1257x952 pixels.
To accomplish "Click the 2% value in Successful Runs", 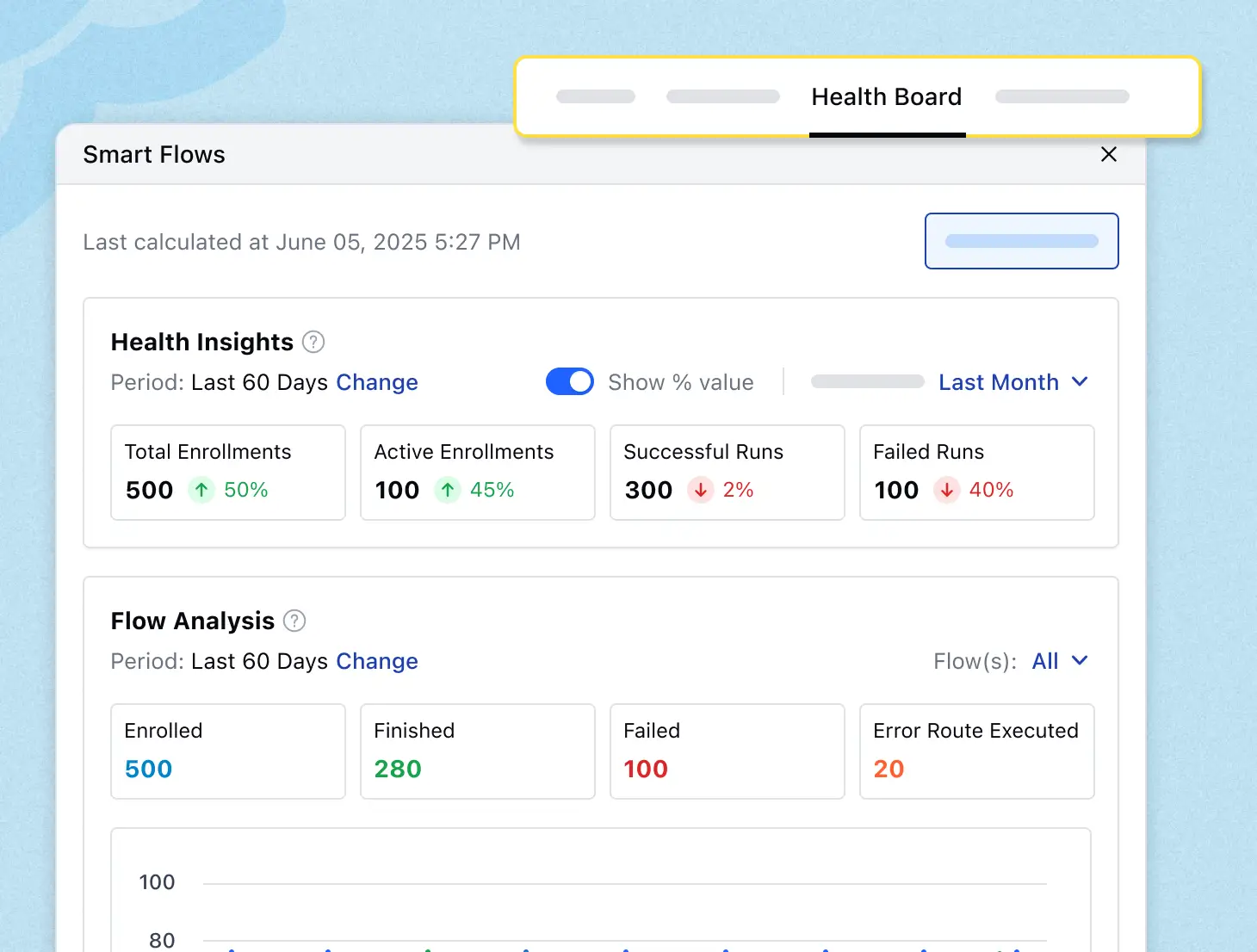I will tap(739, 490).
